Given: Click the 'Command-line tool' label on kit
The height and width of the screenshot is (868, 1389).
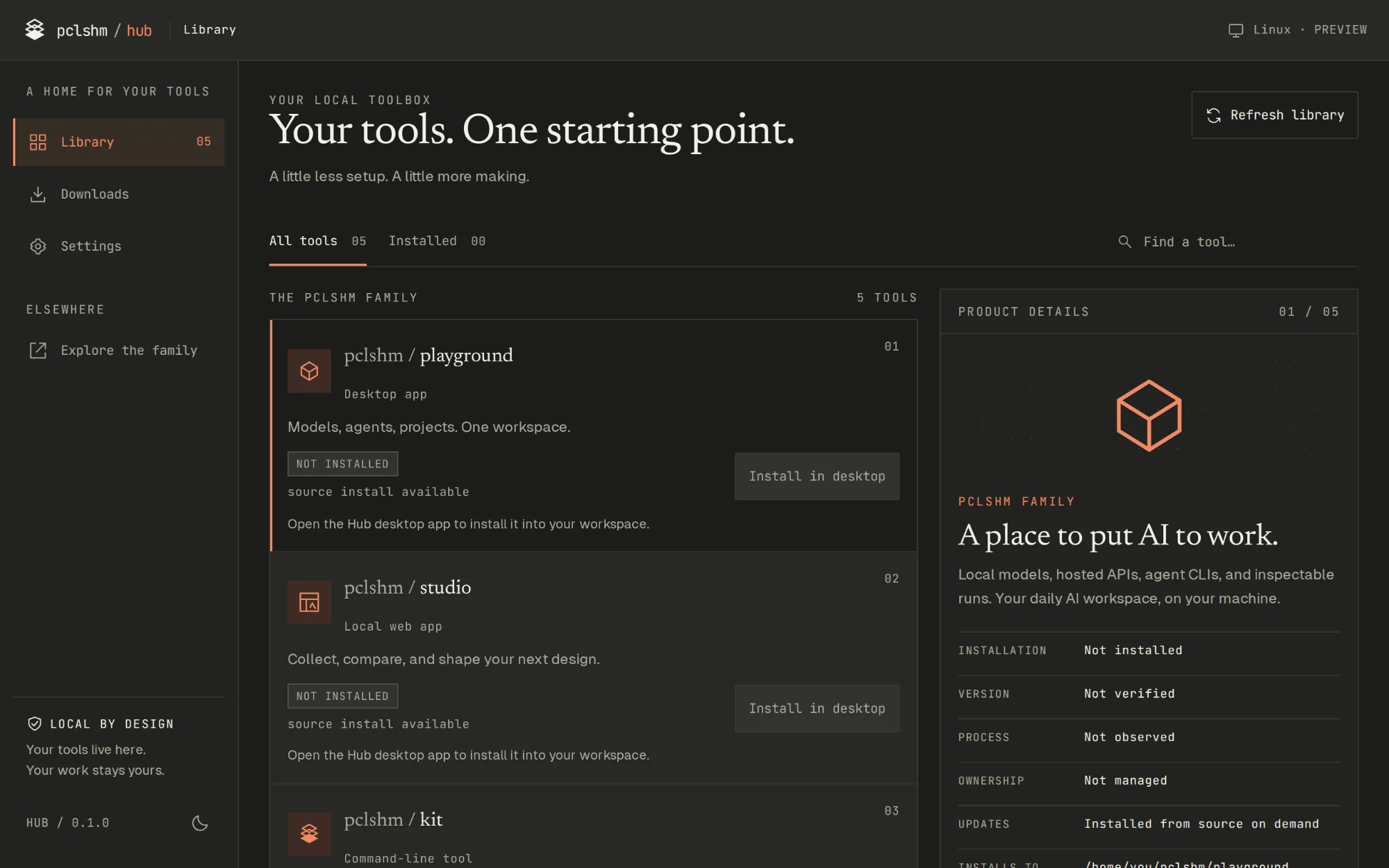Looking at the screenshot, I should point(408,859).
